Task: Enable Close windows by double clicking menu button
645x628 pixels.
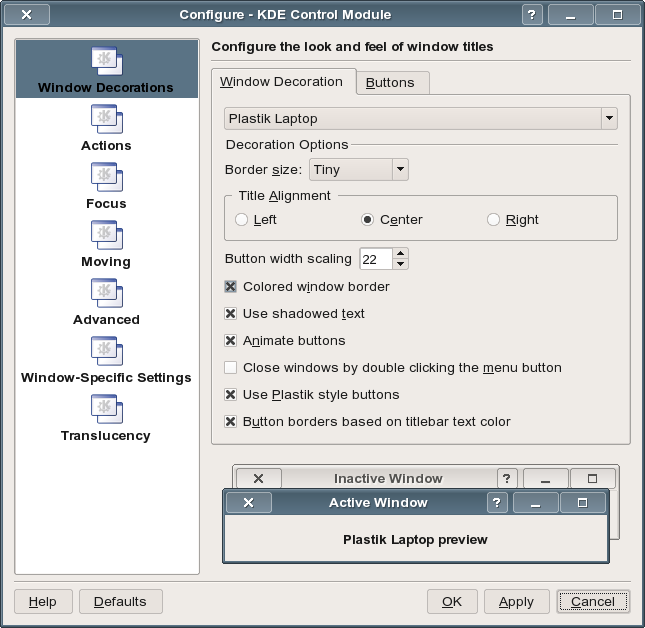Action: (230, 368)
